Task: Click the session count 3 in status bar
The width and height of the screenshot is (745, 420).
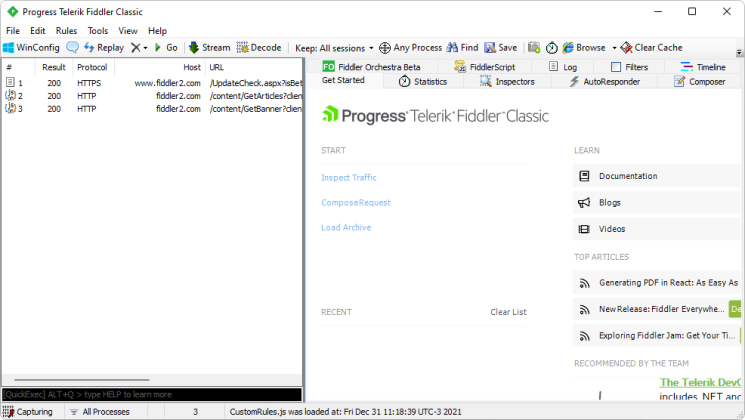Action: point(195,412)
